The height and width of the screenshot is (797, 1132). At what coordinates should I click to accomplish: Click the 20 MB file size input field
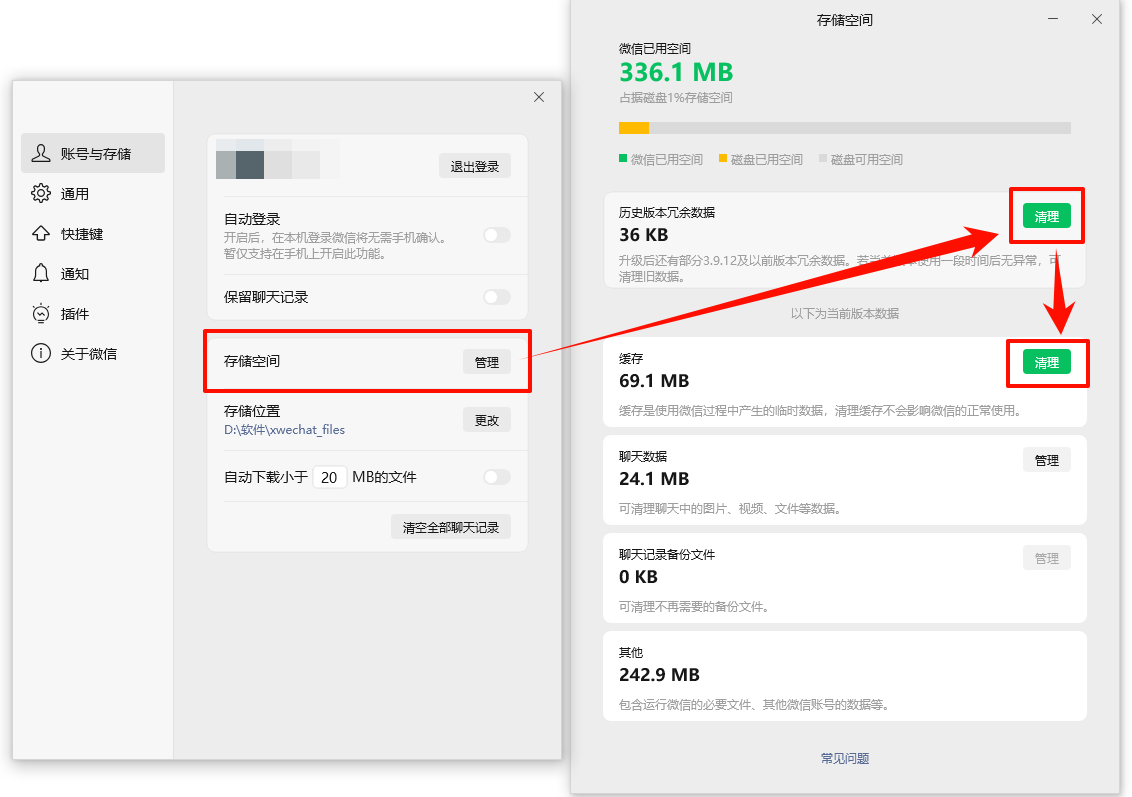point(329,477)
